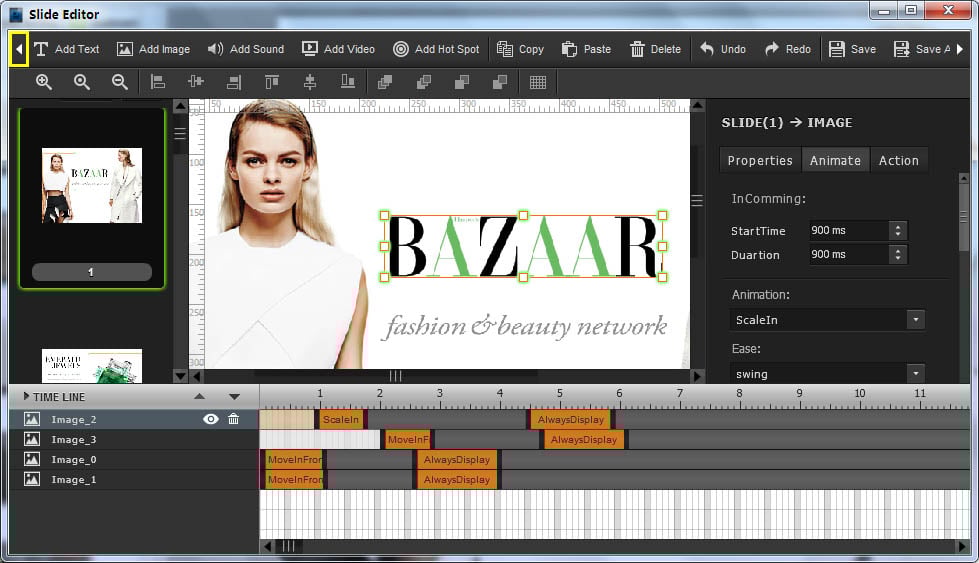Align objects to horizontal center

(x=196, y=82)
